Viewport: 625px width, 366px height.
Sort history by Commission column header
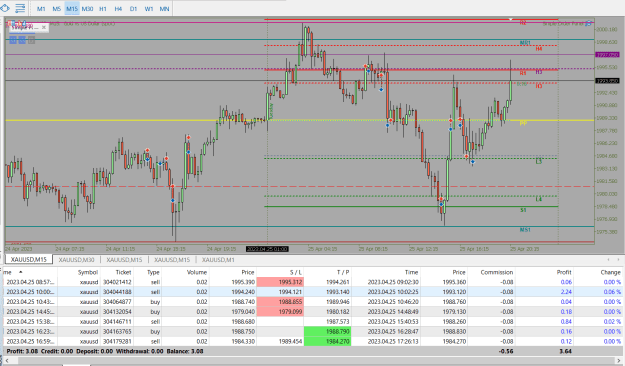[497, 272]
